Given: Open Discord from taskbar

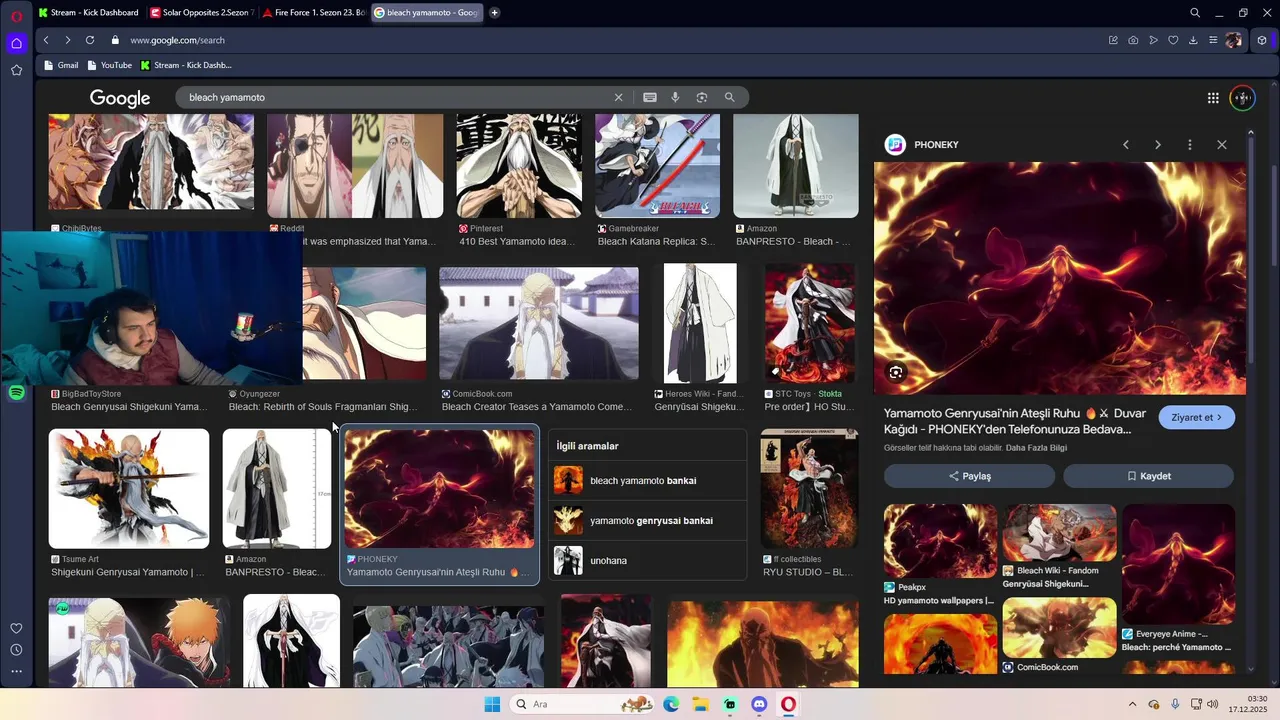Looking at the screenshot, I should 759,704.
